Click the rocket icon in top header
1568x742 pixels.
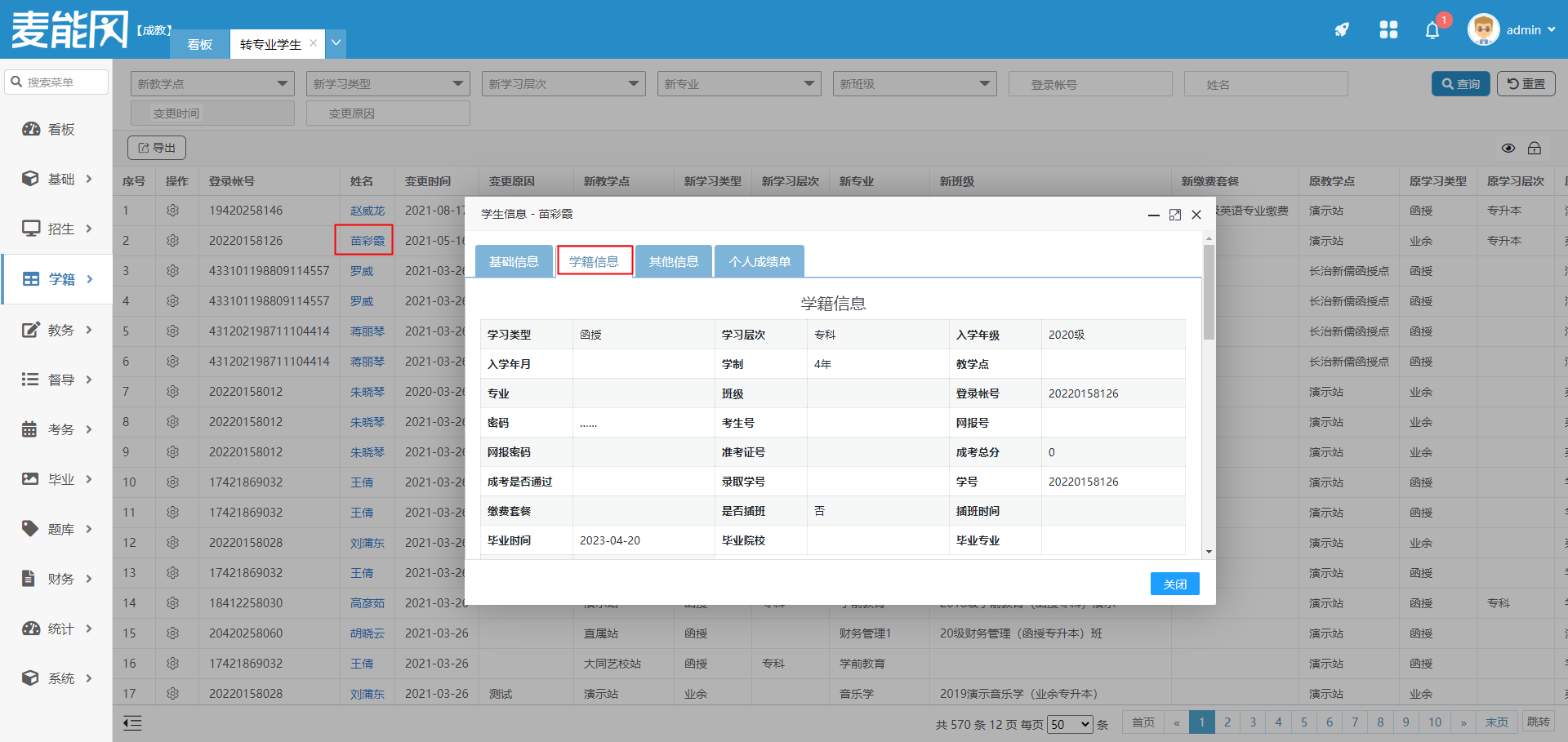pos(1342,30)
